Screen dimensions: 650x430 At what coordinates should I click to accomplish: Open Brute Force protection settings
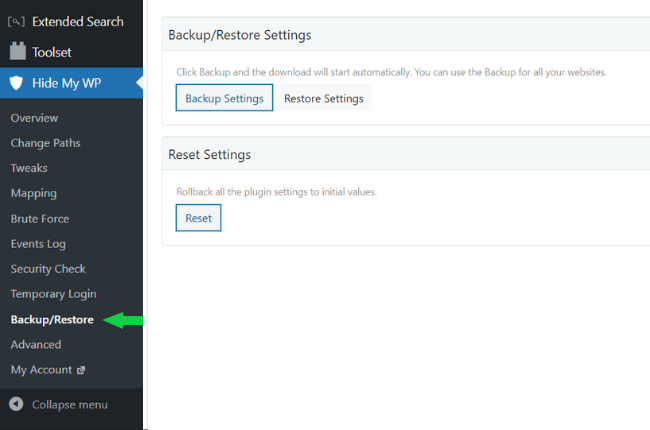point(39,218)
